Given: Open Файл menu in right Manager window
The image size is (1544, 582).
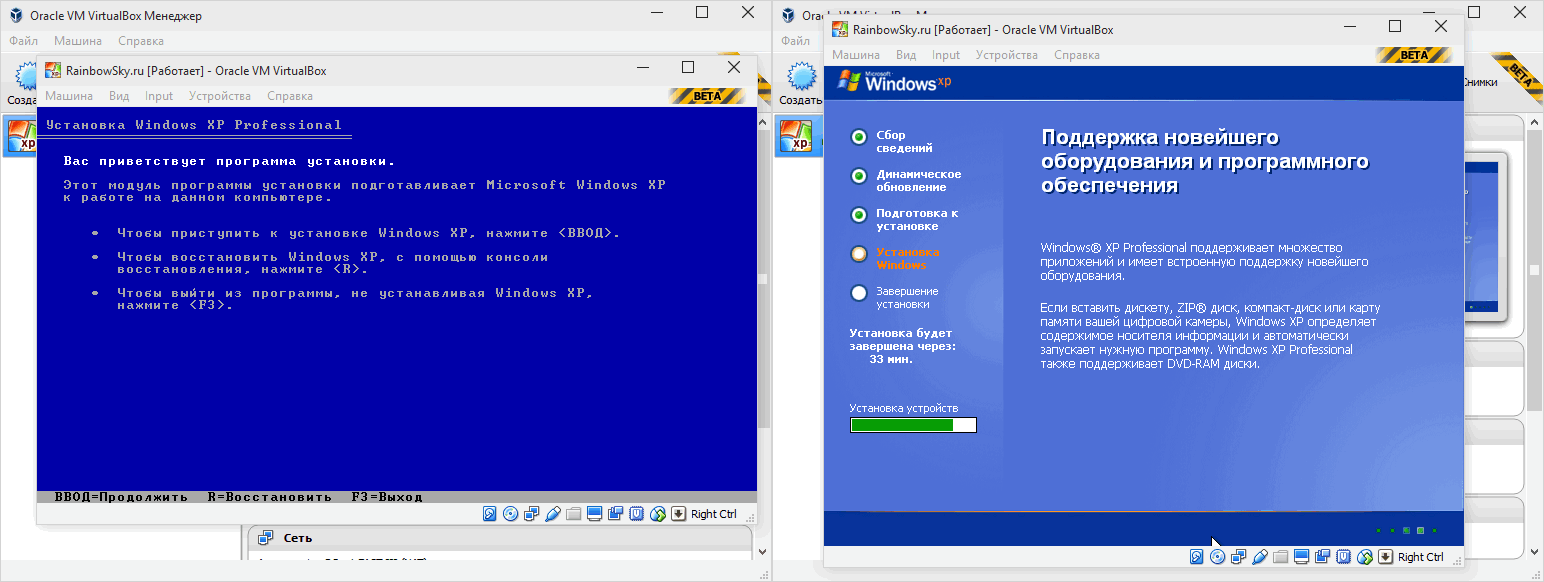Looking at the screenshot, I should click(796, 41).
